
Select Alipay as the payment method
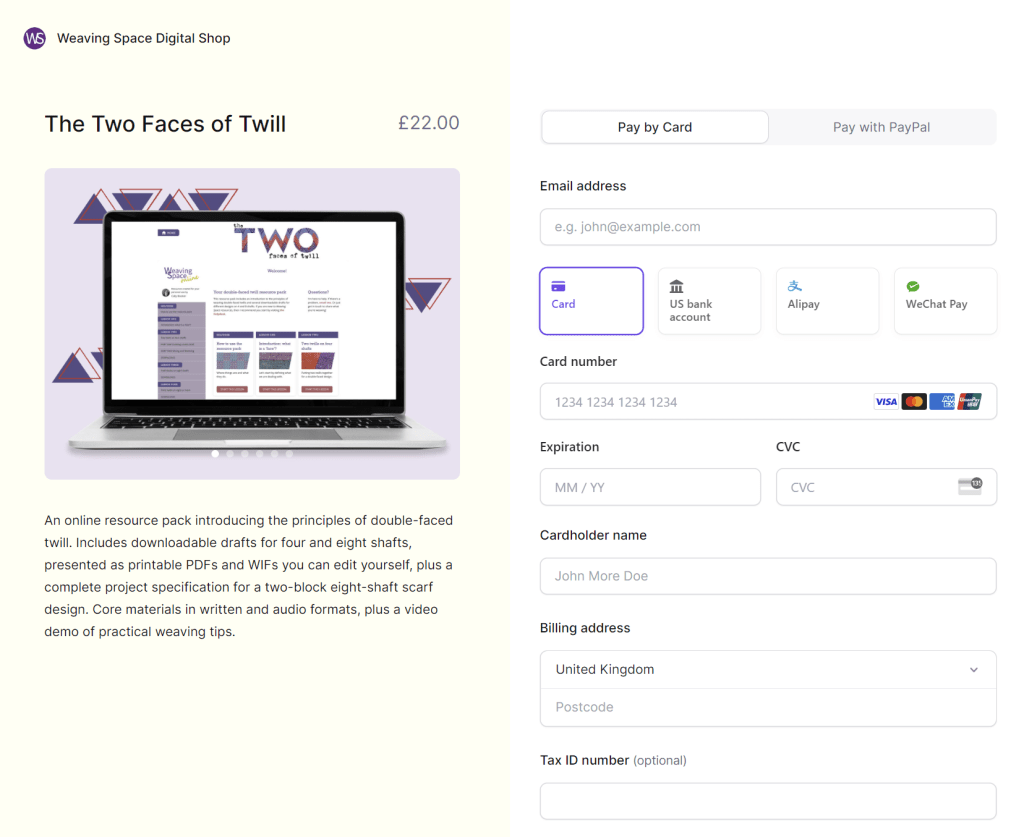coord(827,301)
